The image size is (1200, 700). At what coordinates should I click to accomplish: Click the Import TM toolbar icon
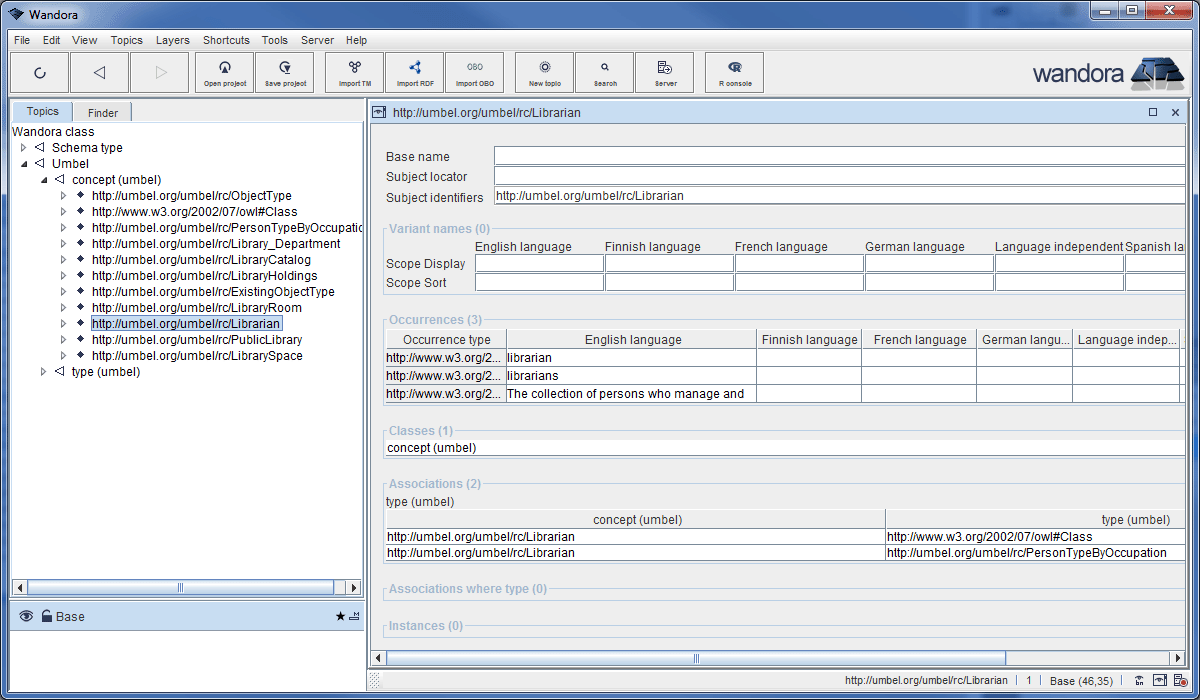coord(354,71)
